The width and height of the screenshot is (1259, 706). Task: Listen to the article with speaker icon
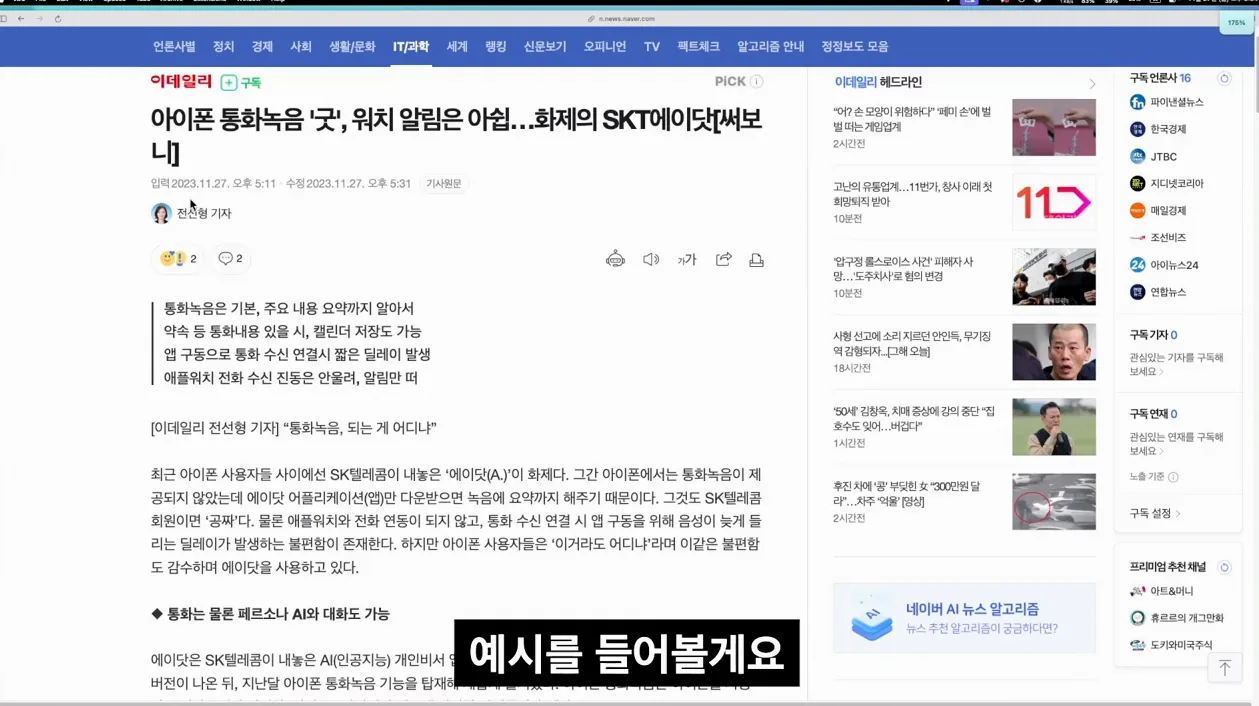pos(651,260)
